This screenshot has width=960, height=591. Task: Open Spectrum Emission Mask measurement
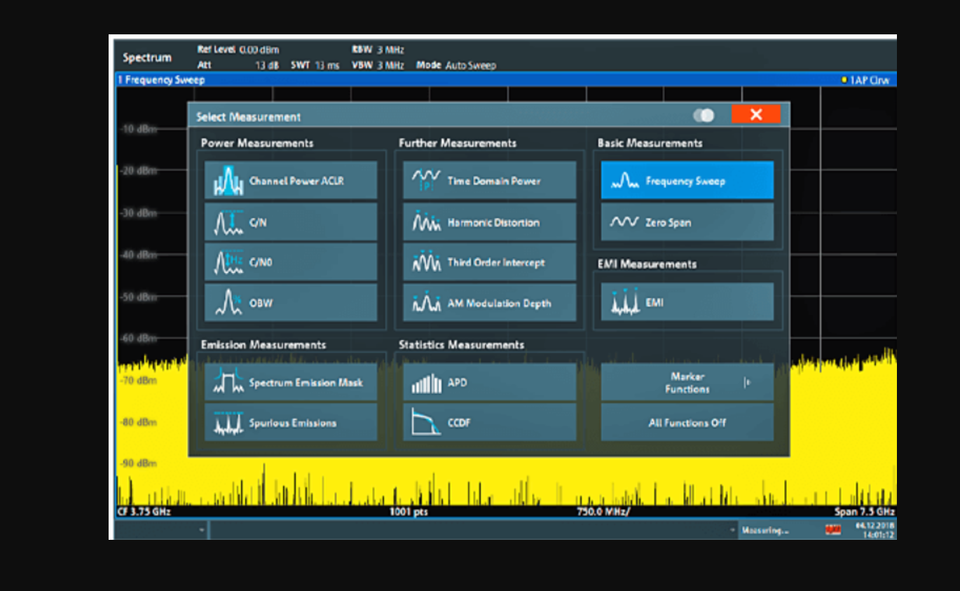(291, 382)
